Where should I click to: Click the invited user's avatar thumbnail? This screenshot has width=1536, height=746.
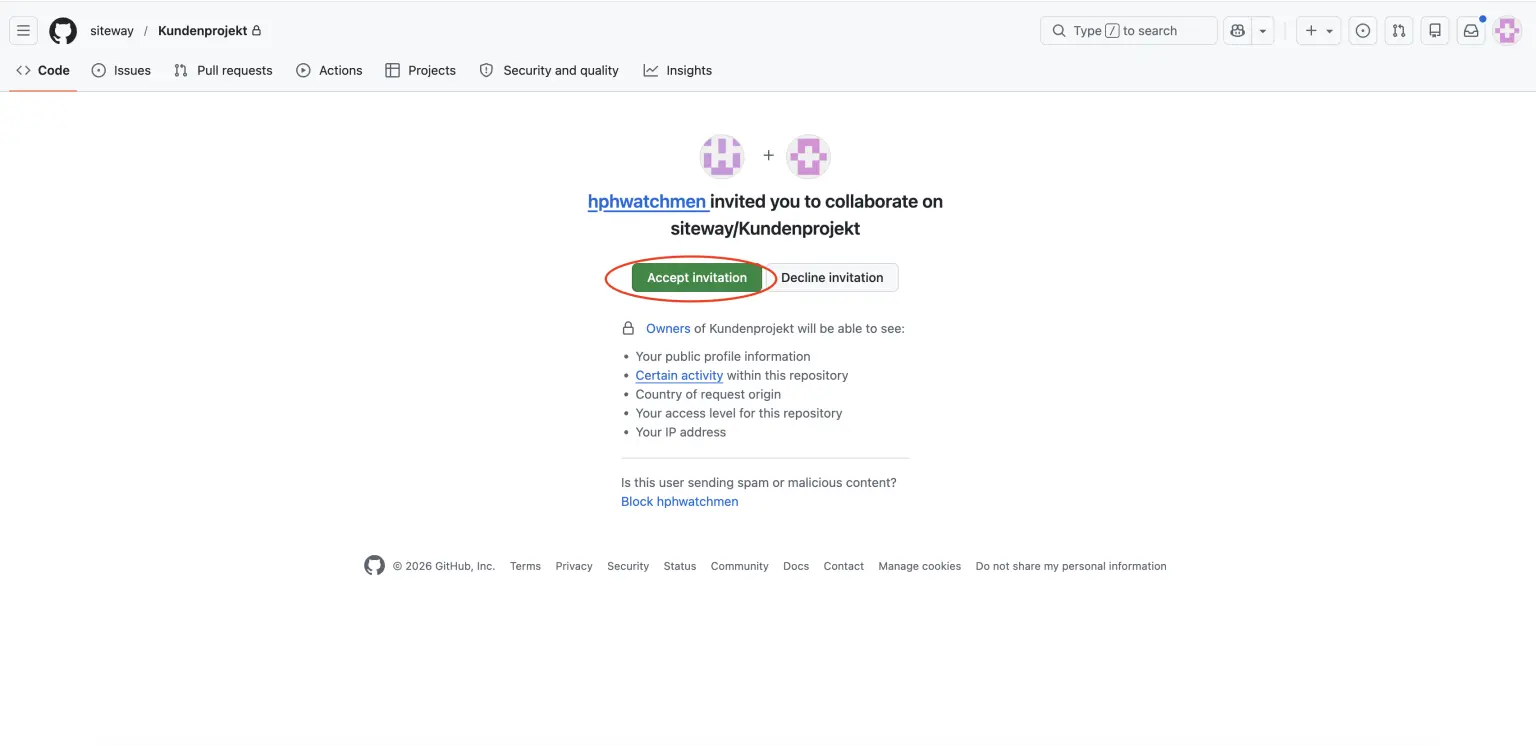point(808,156)
